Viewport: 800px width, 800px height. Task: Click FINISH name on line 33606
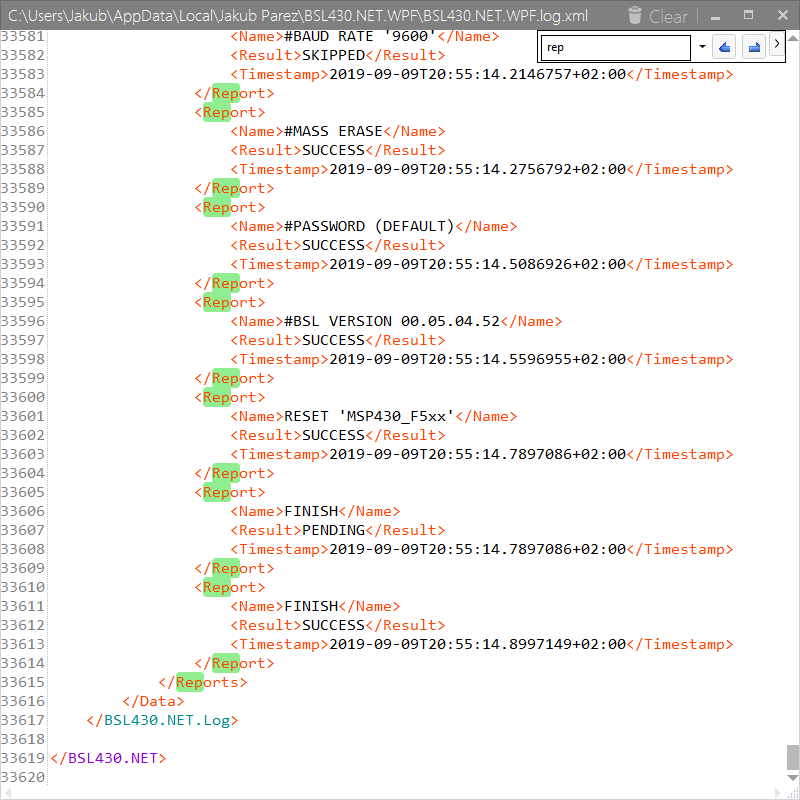[311, 511]
